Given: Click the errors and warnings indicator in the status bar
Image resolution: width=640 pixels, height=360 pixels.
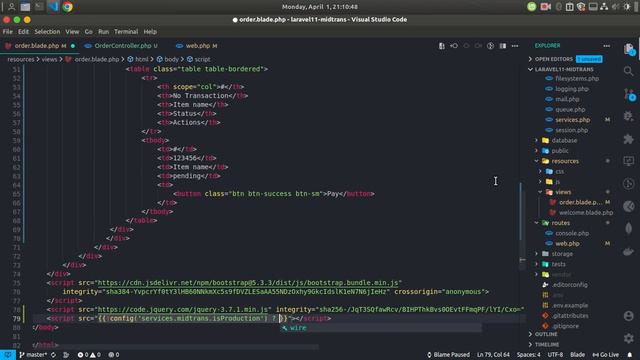Looking at the screenshot, I should [x=89, y=355].
